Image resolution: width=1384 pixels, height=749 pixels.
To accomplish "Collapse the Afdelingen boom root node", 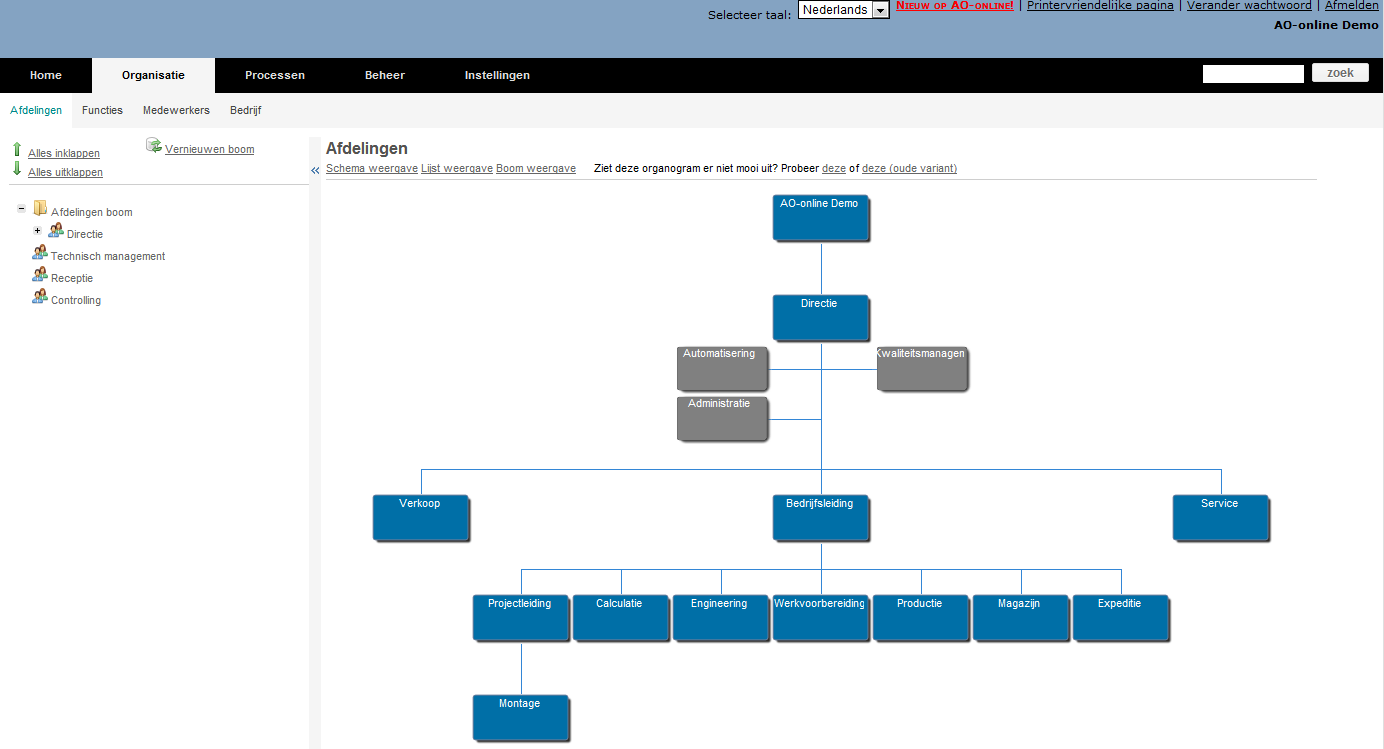I will 21,209.
